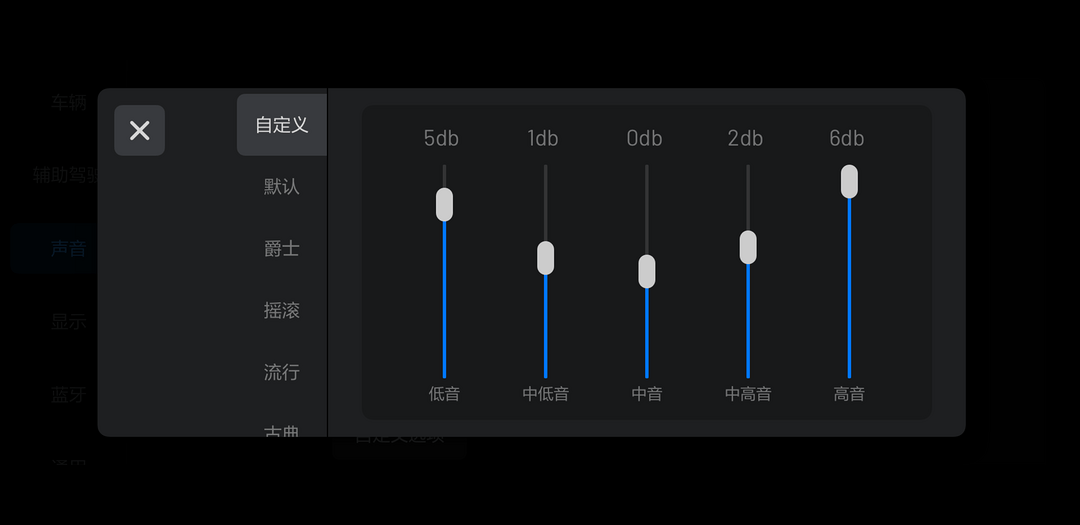1080x525 pixels.
Task: Select the 流行 preset
Action: 282,372
